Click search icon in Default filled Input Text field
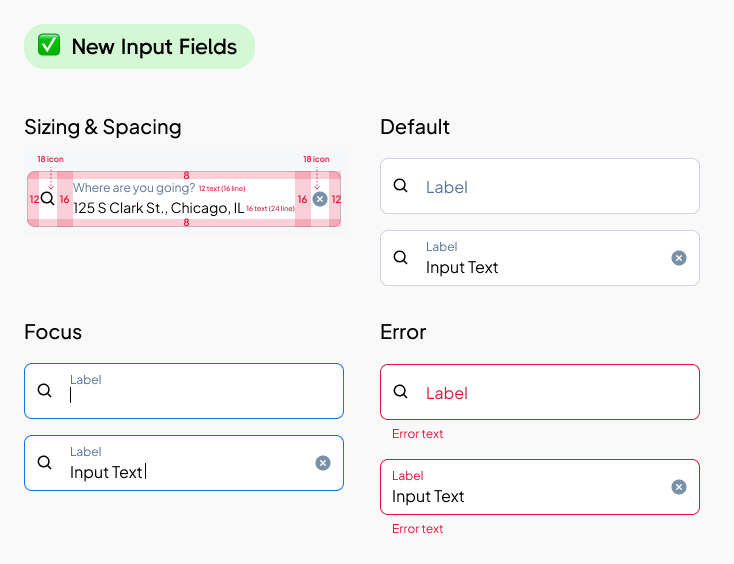734x564 pixels. coord(400,258)
